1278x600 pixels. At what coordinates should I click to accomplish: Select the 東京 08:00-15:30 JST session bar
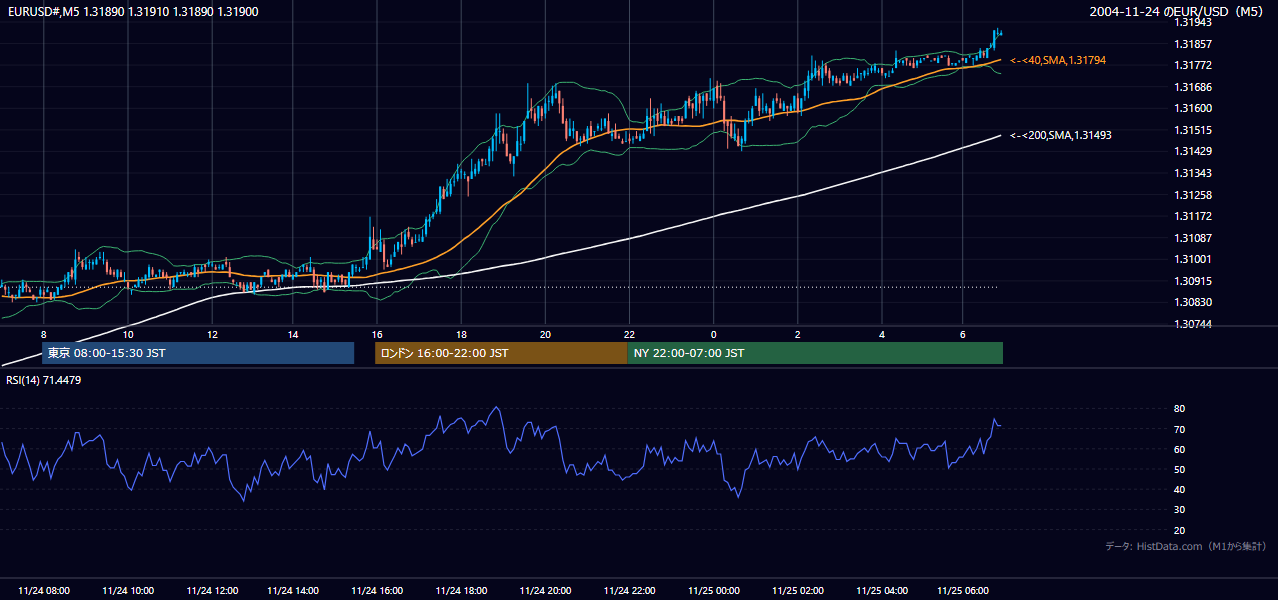point(198,353)
